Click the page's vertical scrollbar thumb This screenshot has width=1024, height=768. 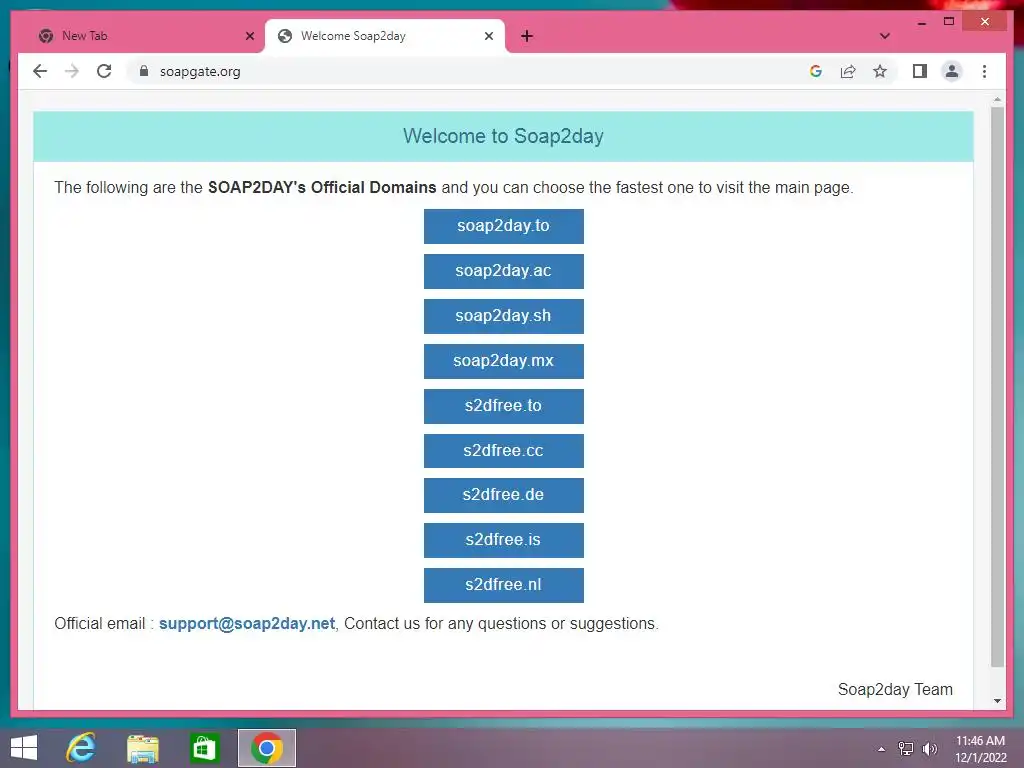click(x=997, y=387)
